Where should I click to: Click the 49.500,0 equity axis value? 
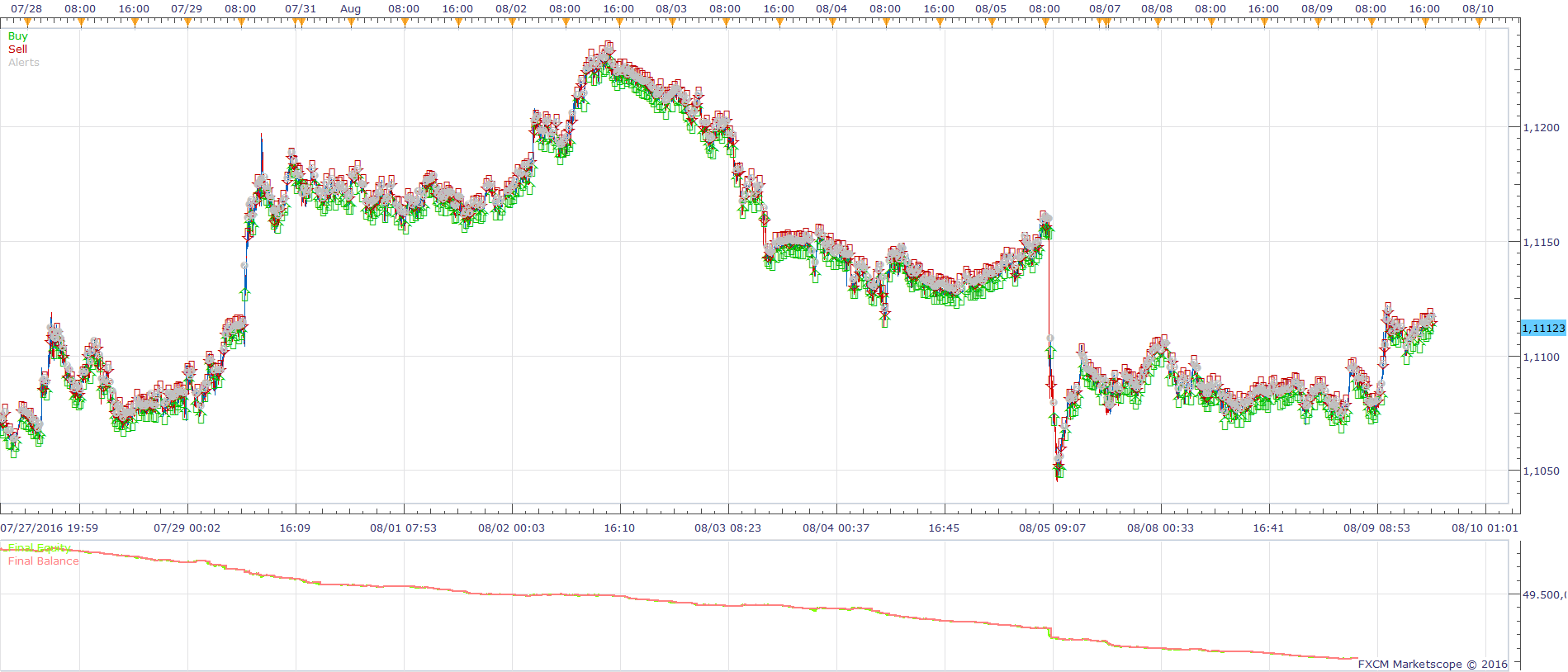[1544, 594]
